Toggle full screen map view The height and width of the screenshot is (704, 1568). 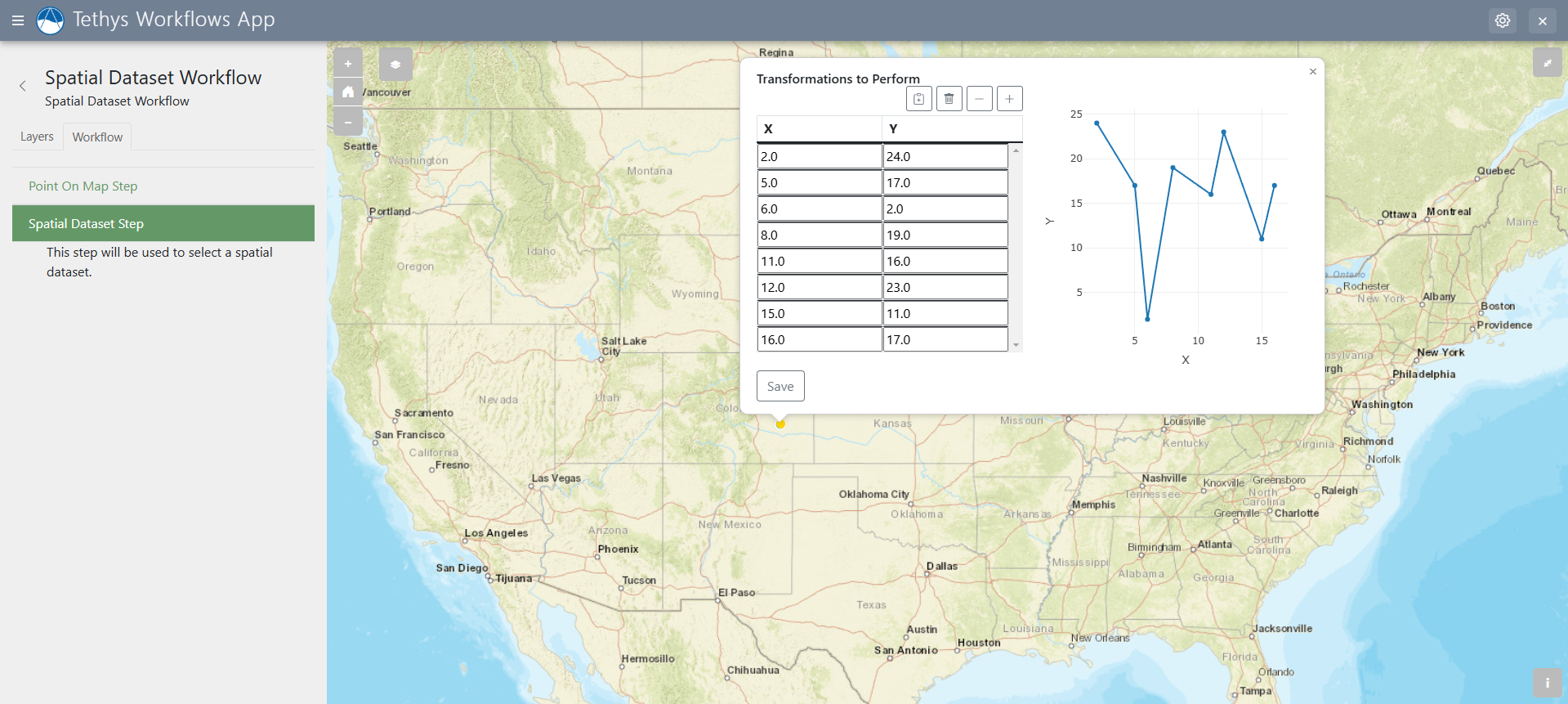pyautogui.click(x=1547, y=63)
